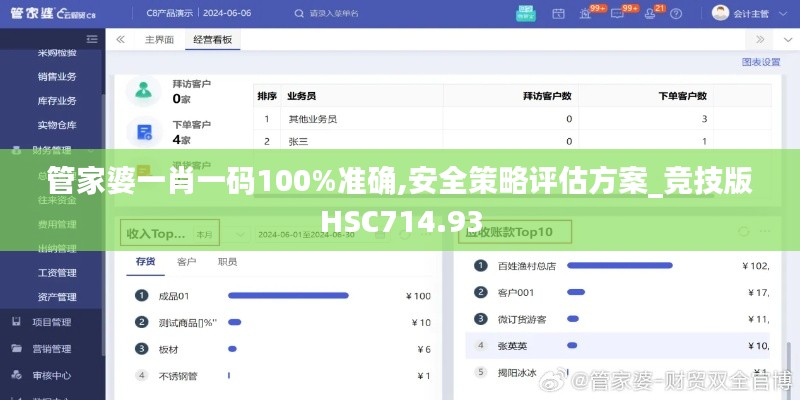This screenshot has height=400, width=800.
Task: Expand 项目管理 in the sidebar
Action: pyautogui.click(x=52, y=323)
